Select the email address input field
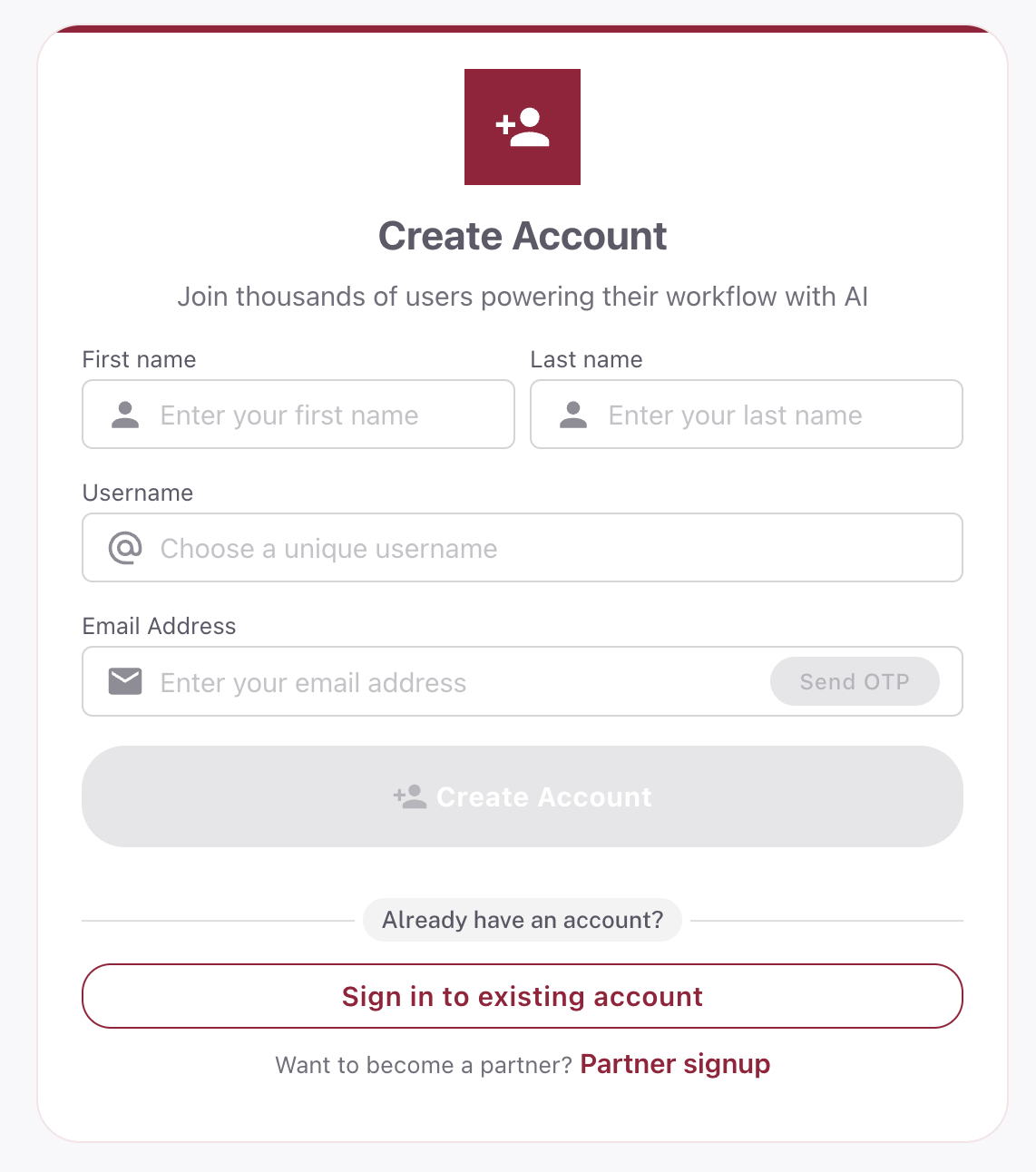Screen dimensions: 1036x1172 click(x=408, y=681)
